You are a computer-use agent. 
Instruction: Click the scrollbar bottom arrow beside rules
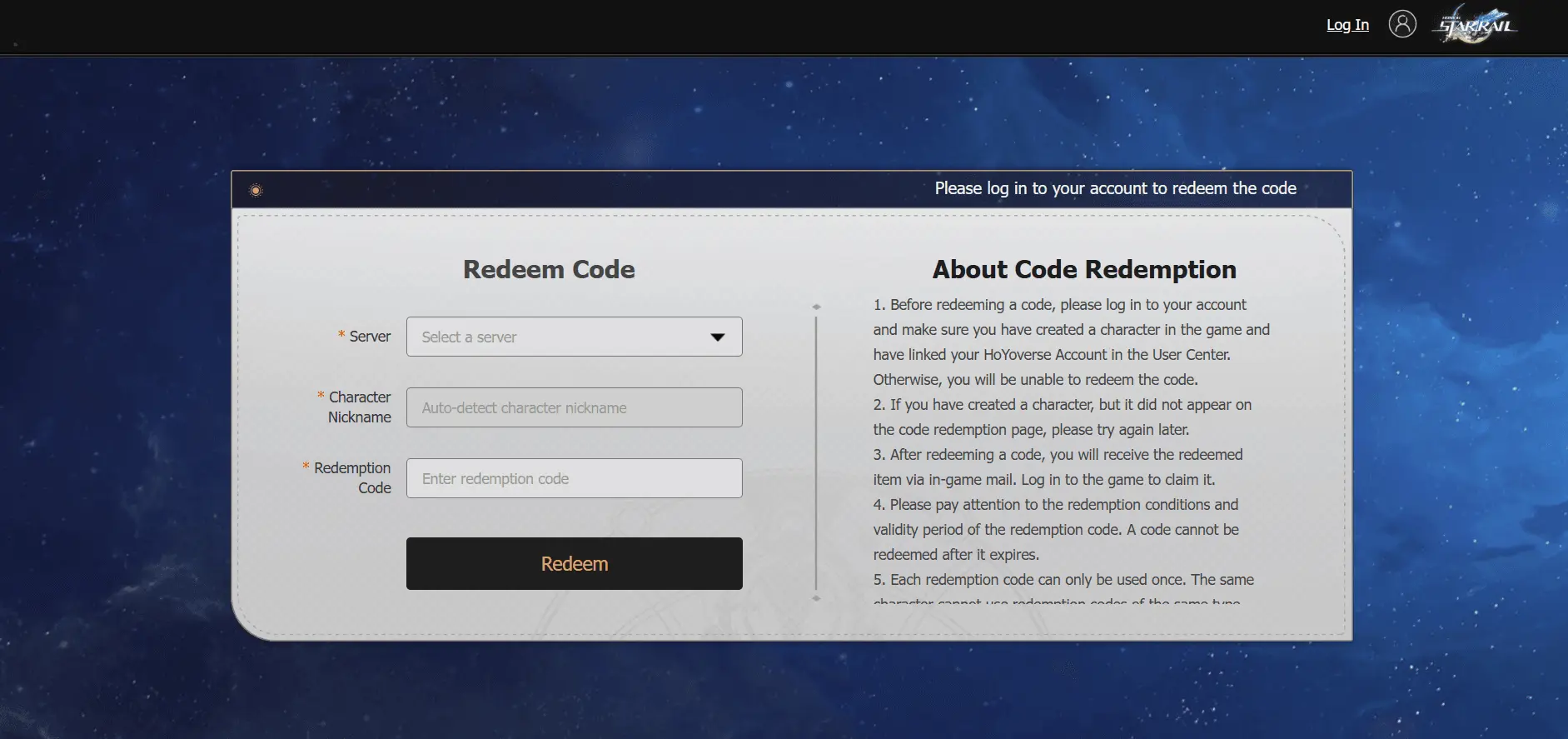click(816, 598)
